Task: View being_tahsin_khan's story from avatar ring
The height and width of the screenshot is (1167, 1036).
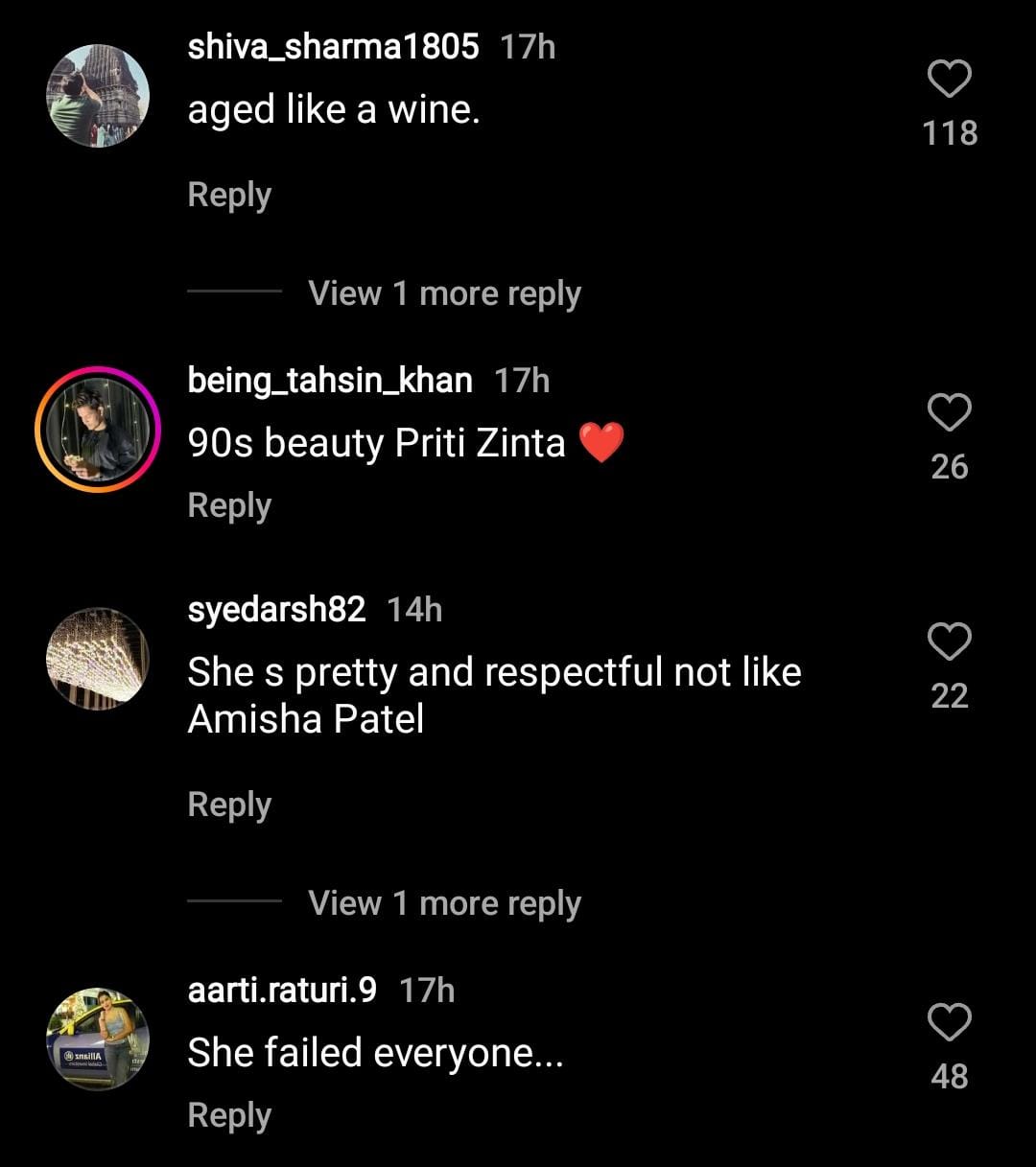Action: tap(98, 430)
